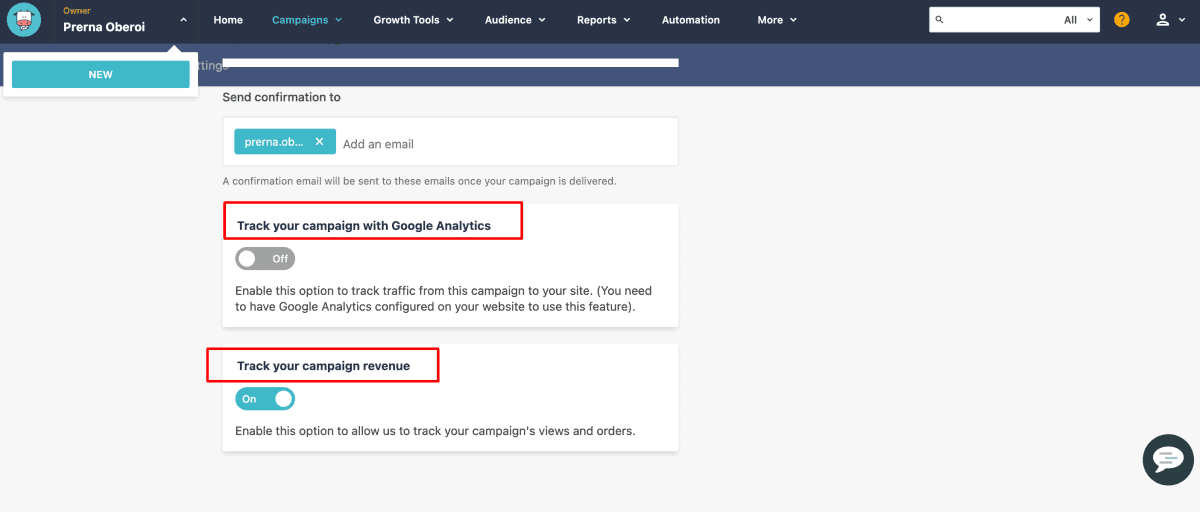Expand the Campaigns dropdown menu
The image size is (1200, 512).
tap(306, 20)
